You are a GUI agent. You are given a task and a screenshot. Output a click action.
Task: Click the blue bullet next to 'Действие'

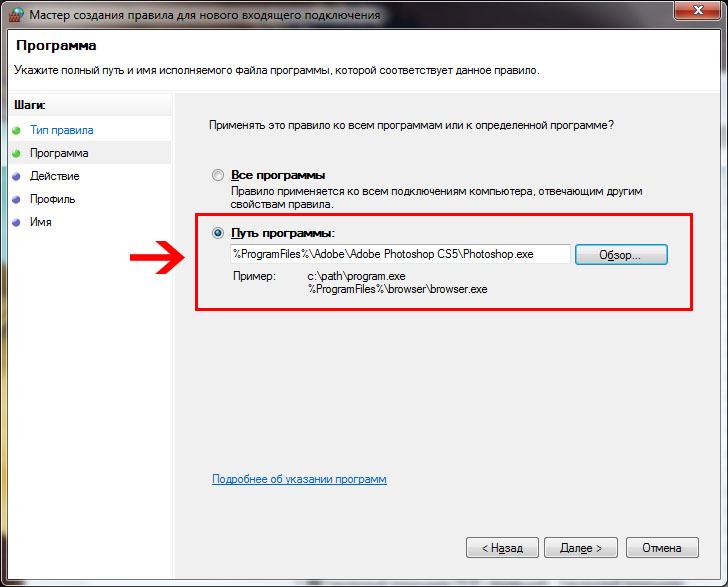[x=16, y=176]
